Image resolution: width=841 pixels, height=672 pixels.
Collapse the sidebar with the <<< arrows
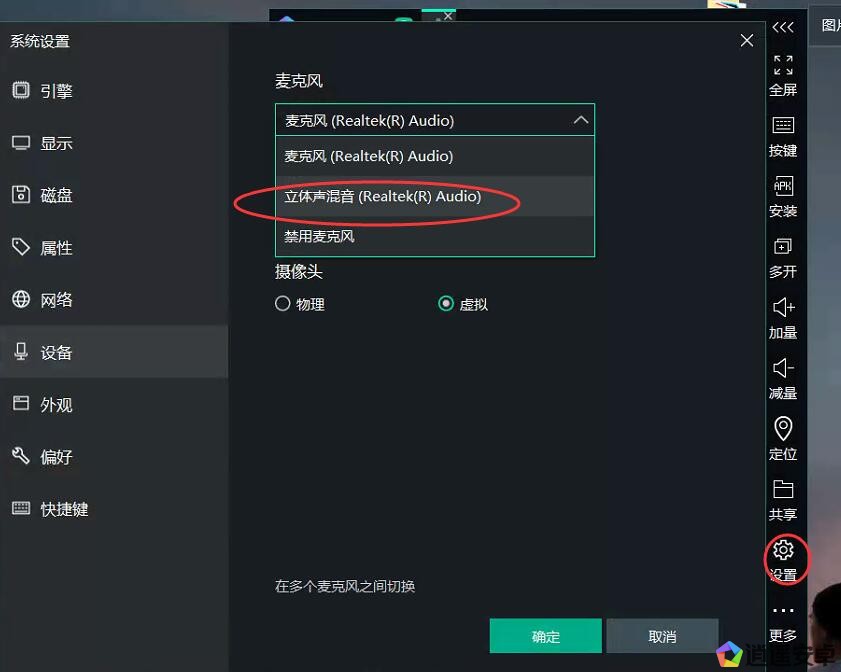[783, 27]
